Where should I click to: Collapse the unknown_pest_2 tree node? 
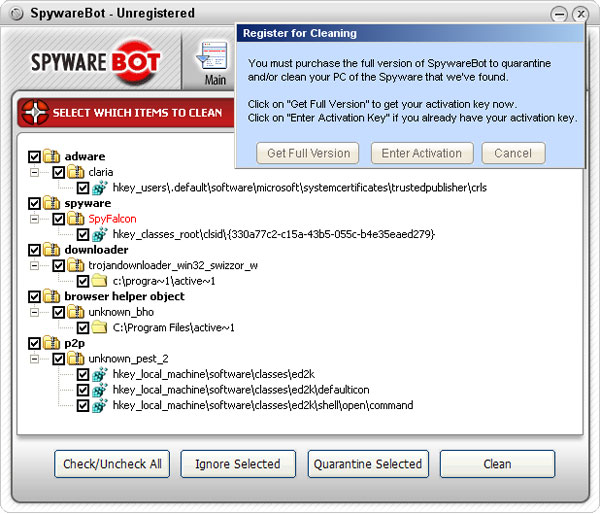click(34, 359)
